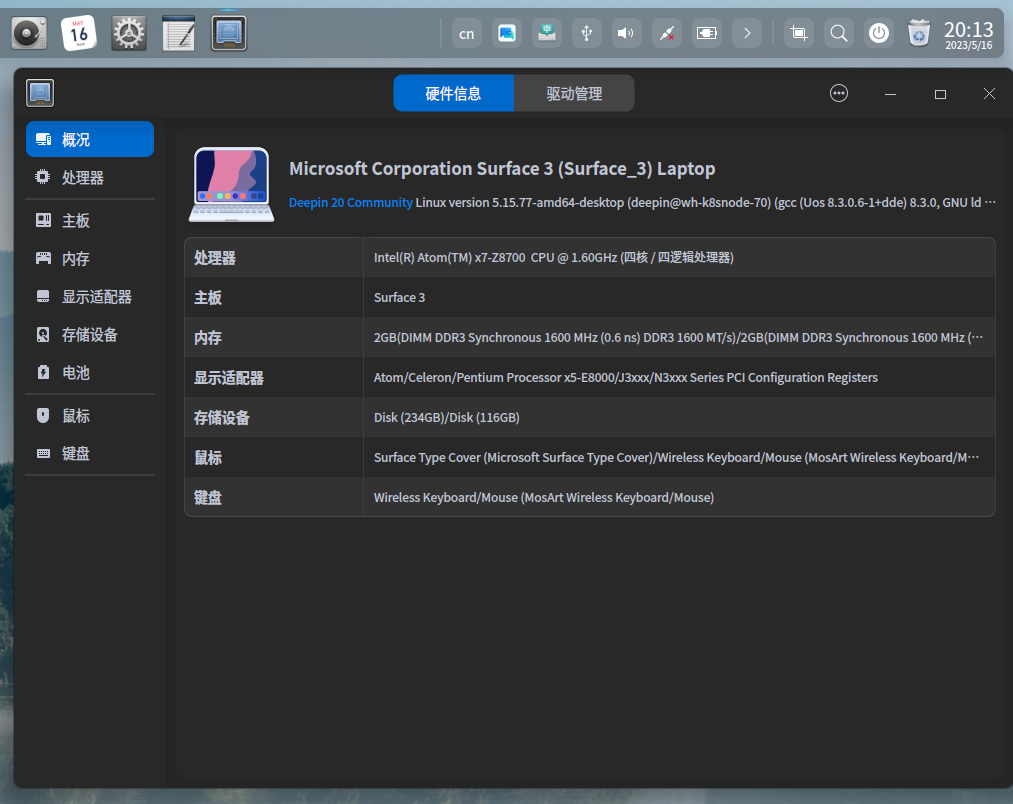Click the processor chip icon in sidebar
Screen dimensions: 1013x804
click(43, 177)
